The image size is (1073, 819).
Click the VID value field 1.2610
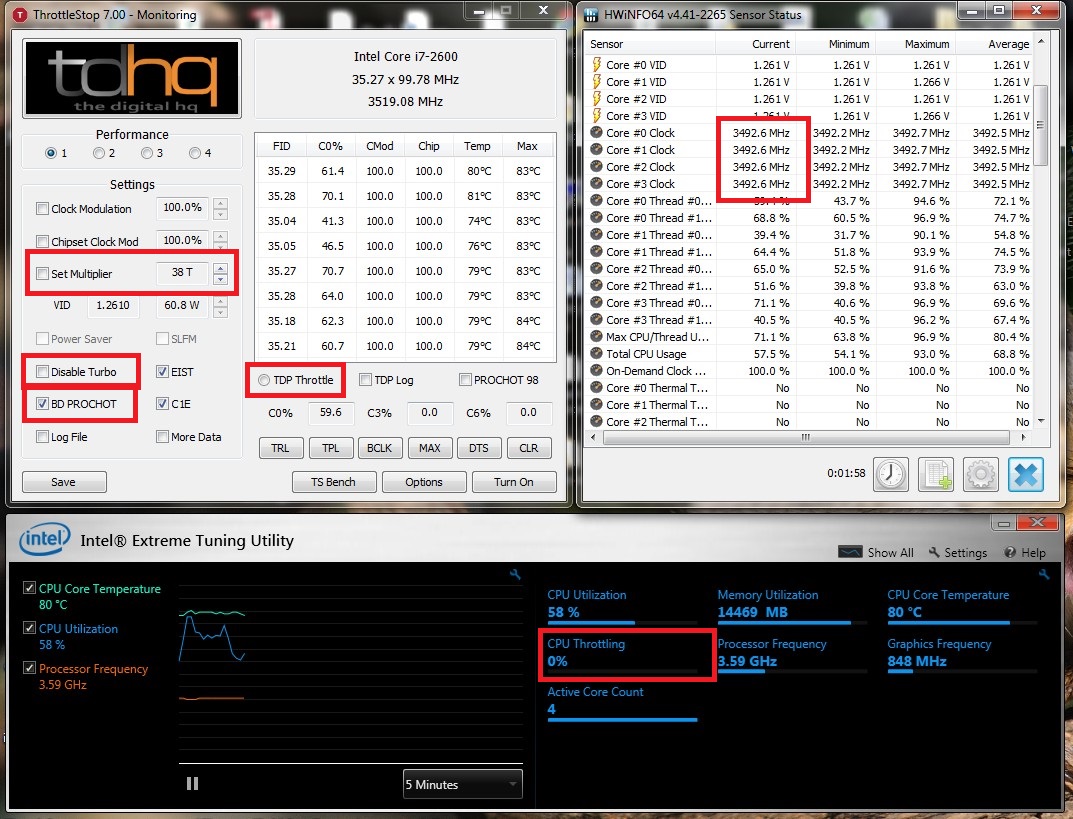tap(113, 305)
